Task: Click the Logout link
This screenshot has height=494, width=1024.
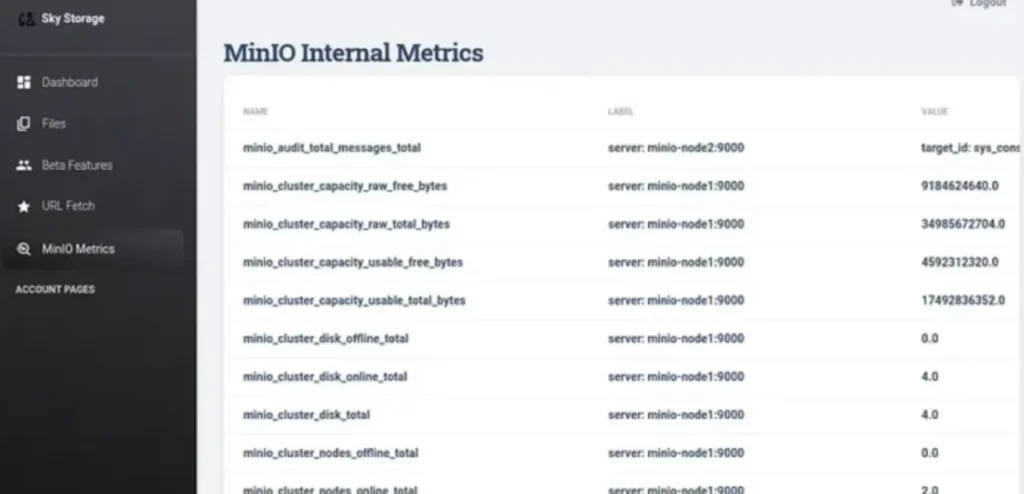Action: tap(985, 4)
